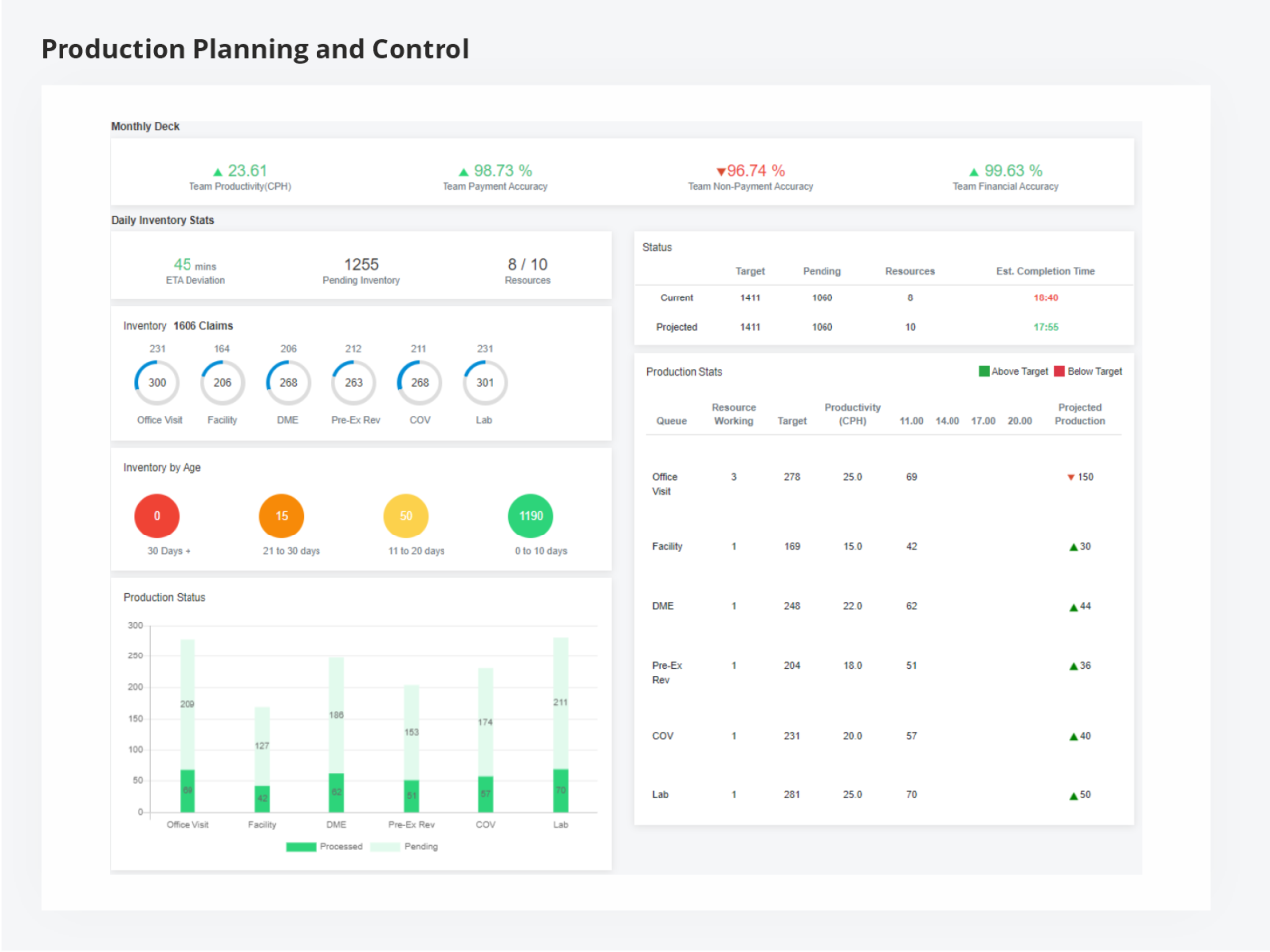
Task: Click the red 30 Days+ age circle
Action: click(x=157, y=516)
